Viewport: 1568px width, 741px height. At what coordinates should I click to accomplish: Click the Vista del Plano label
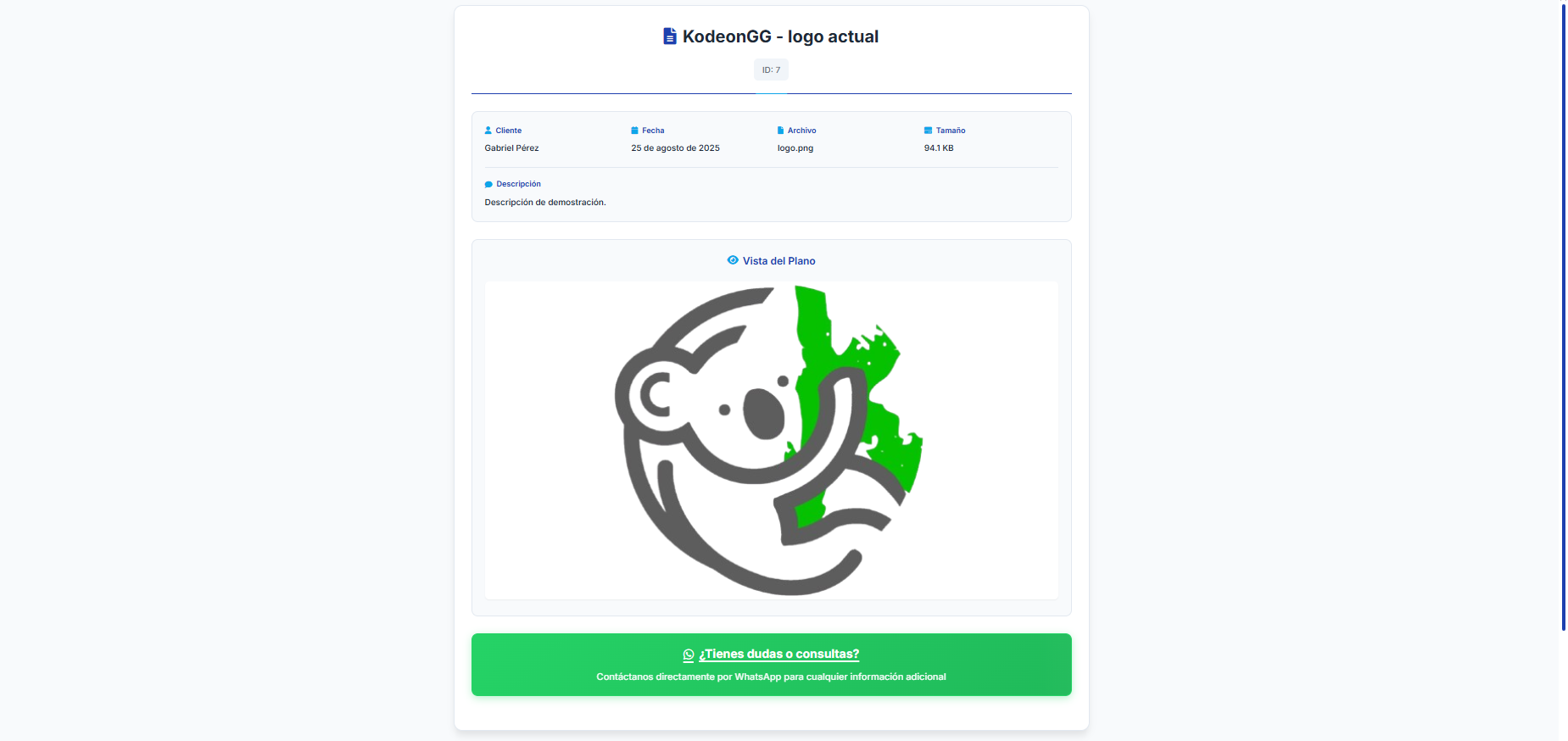(x=779, y=261)
